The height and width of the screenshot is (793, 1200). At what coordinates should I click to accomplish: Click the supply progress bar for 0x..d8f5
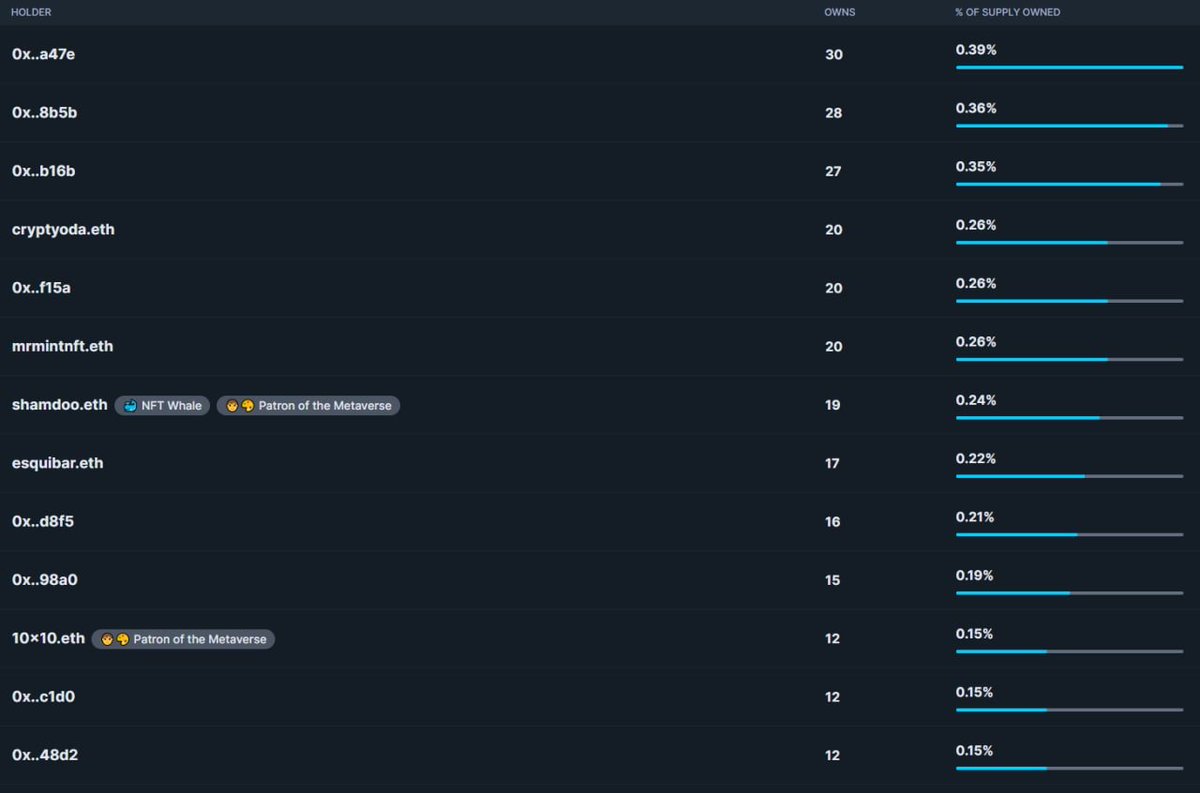point(1069,535)
